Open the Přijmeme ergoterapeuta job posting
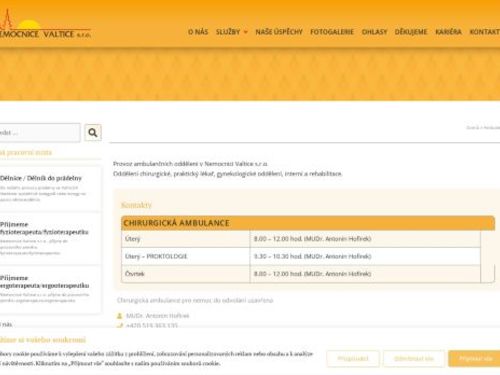 pos(44,282)
